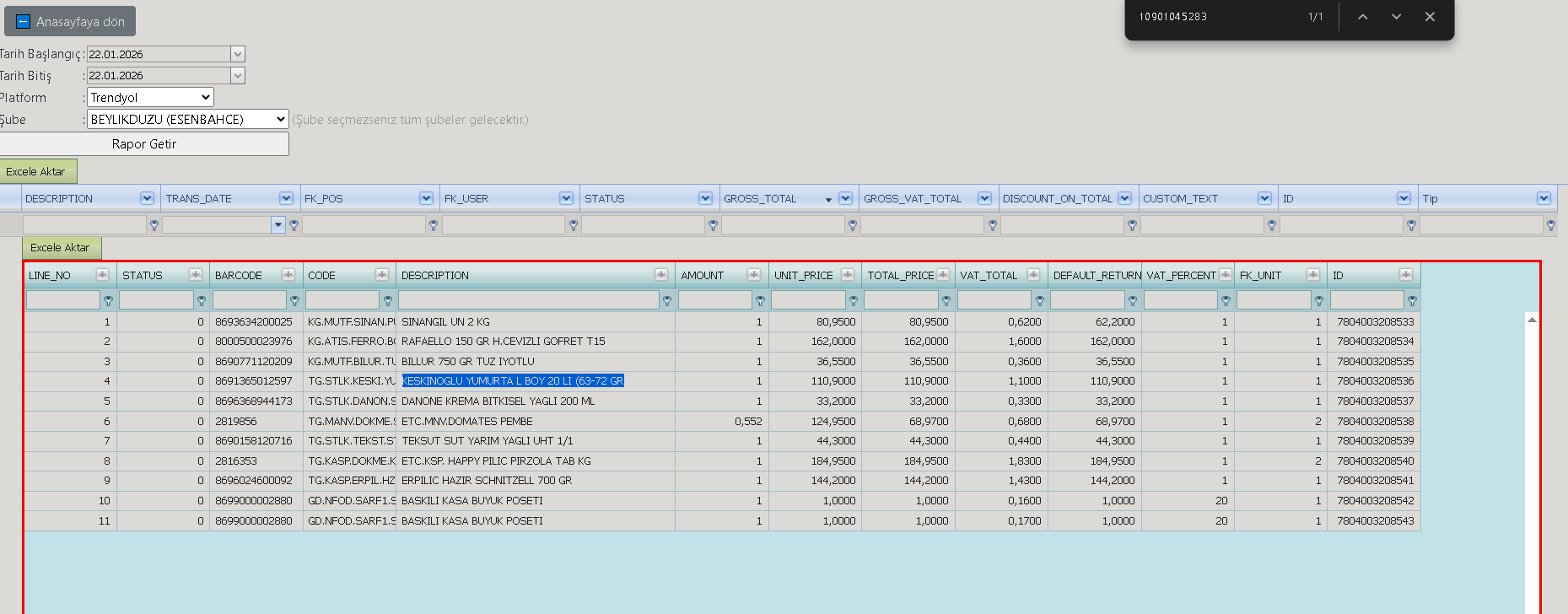Select ID cell 7804003208543

point(1374,521)
